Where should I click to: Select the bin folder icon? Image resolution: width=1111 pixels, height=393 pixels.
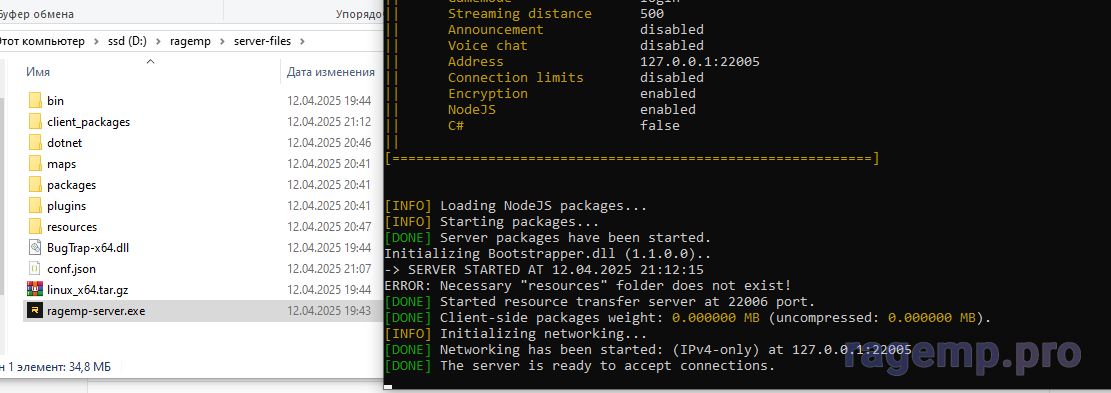click(x=35, y=101)
